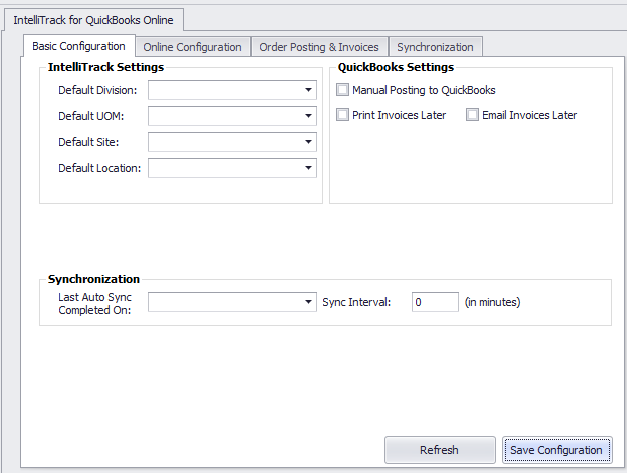
Task: Click the Sync Interval label
Action: (x=357, y=302)
